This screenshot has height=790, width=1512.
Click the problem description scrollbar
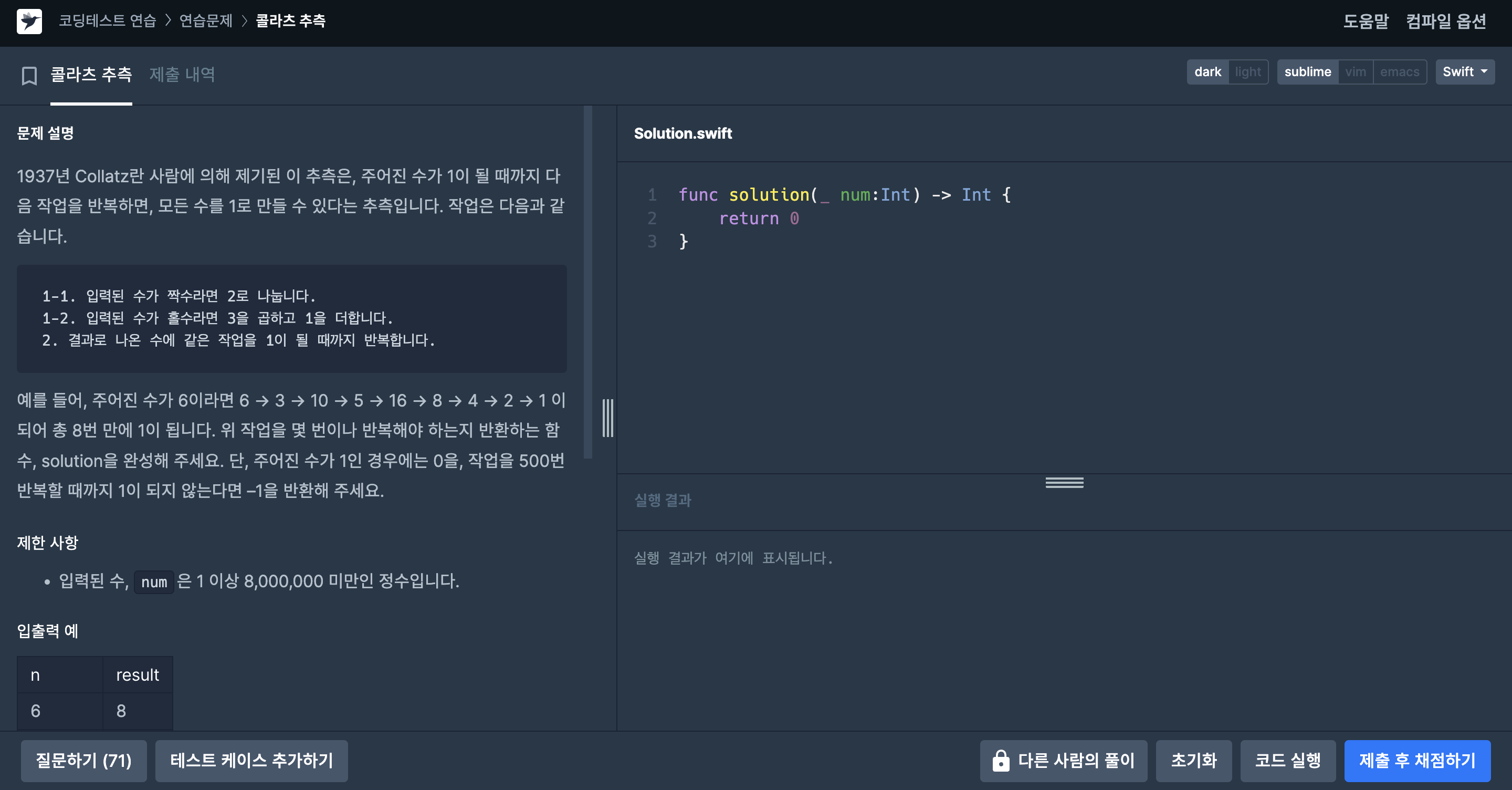(587, 282)
